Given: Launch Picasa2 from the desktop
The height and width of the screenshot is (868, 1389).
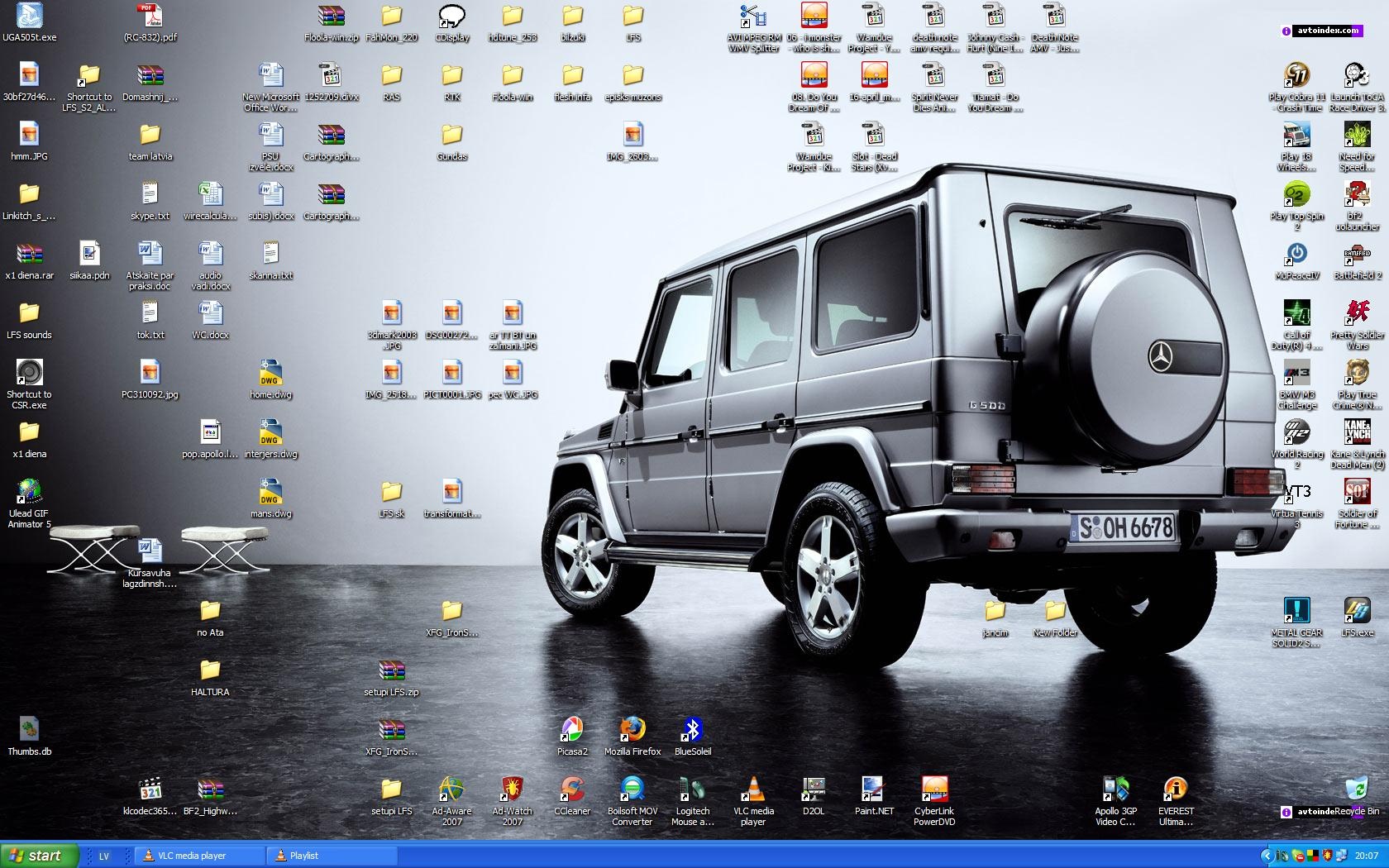Looking at the screenshot, I should [572, 729].
